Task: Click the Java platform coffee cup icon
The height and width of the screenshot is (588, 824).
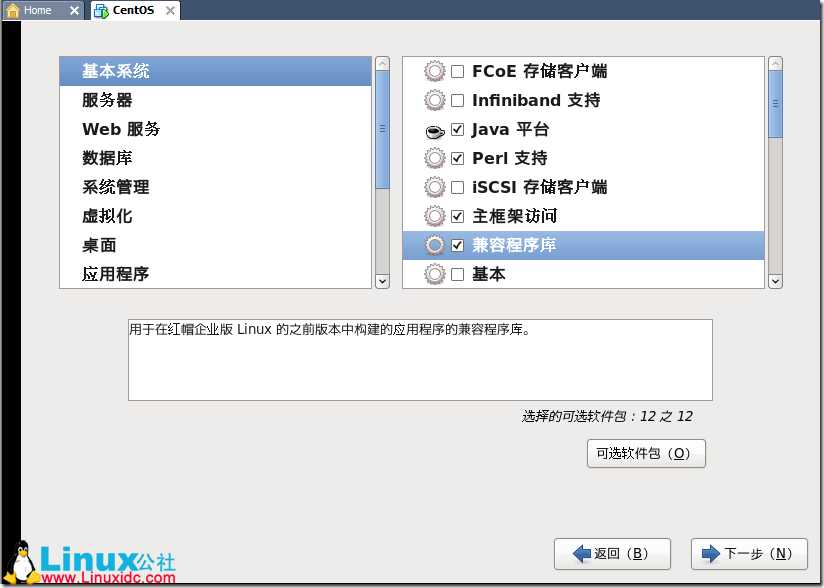Action: [x=435, y=130]
